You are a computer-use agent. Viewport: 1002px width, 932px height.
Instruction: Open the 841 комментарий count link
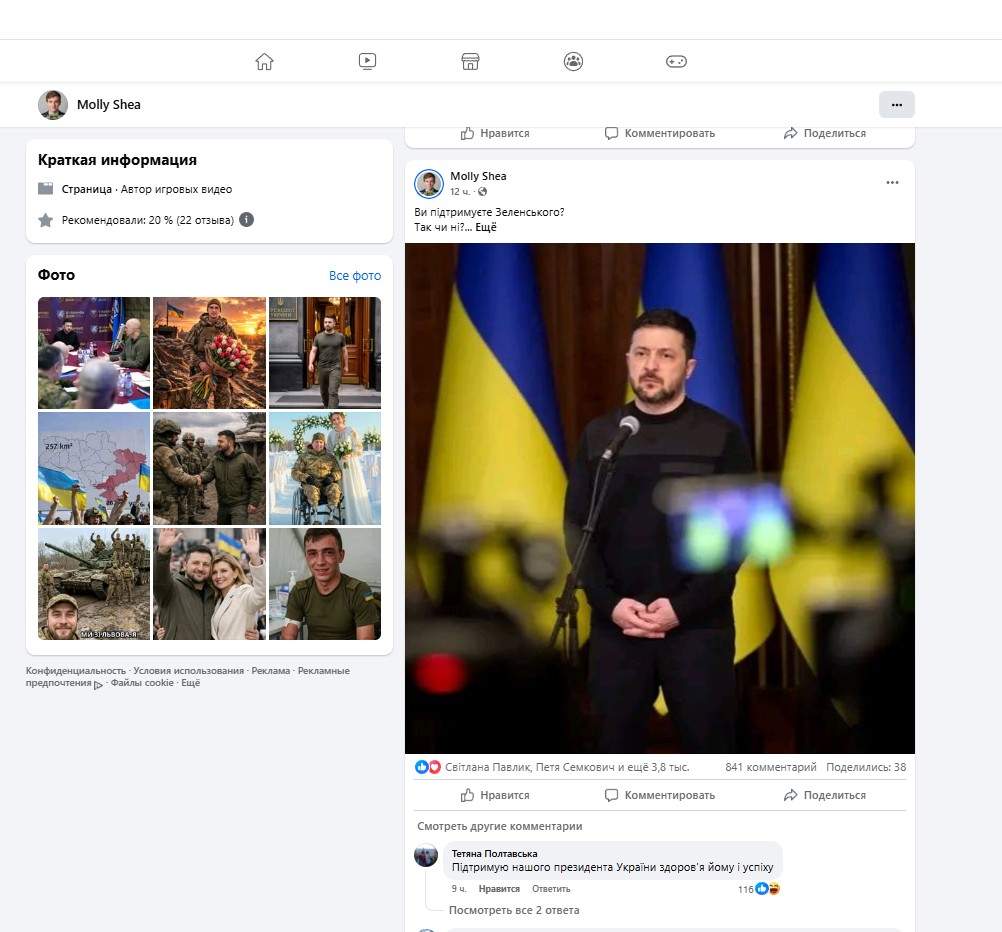(771, 767)
